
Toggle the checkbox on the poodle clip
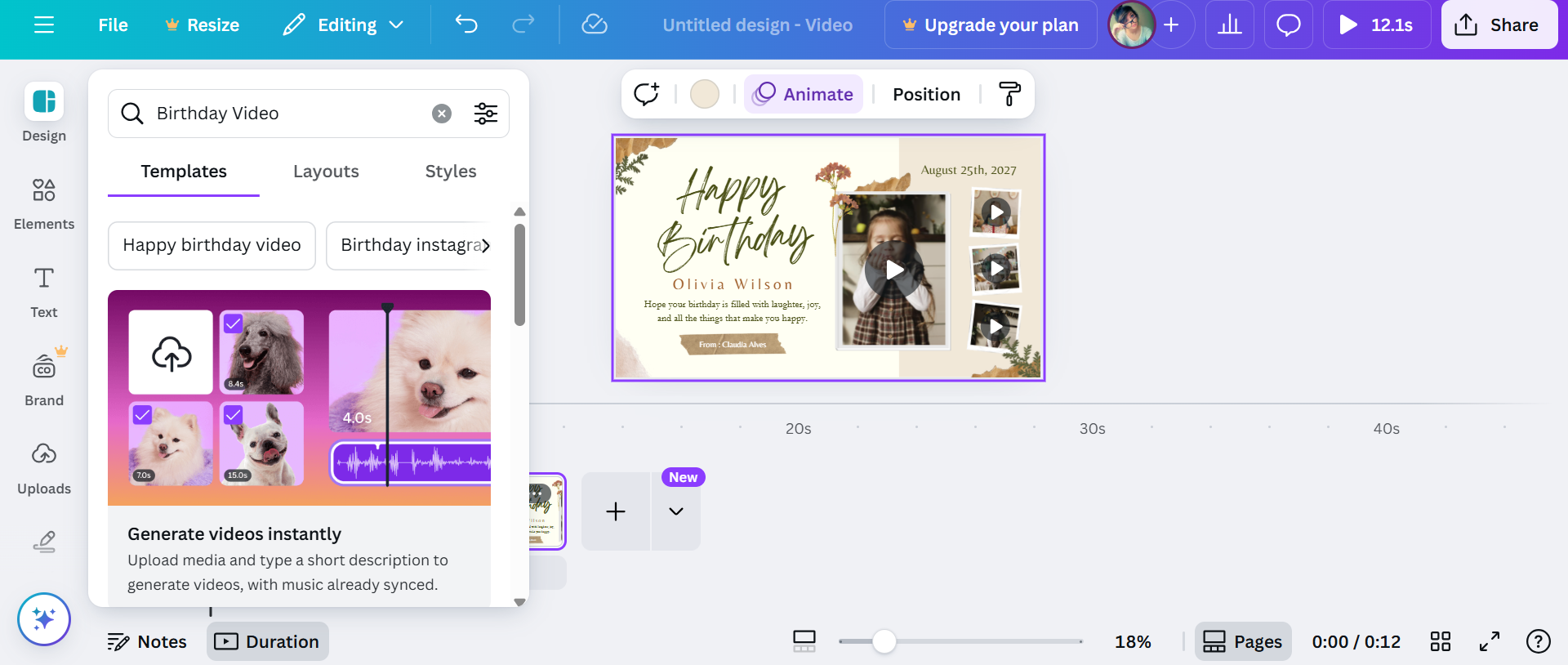233,324
